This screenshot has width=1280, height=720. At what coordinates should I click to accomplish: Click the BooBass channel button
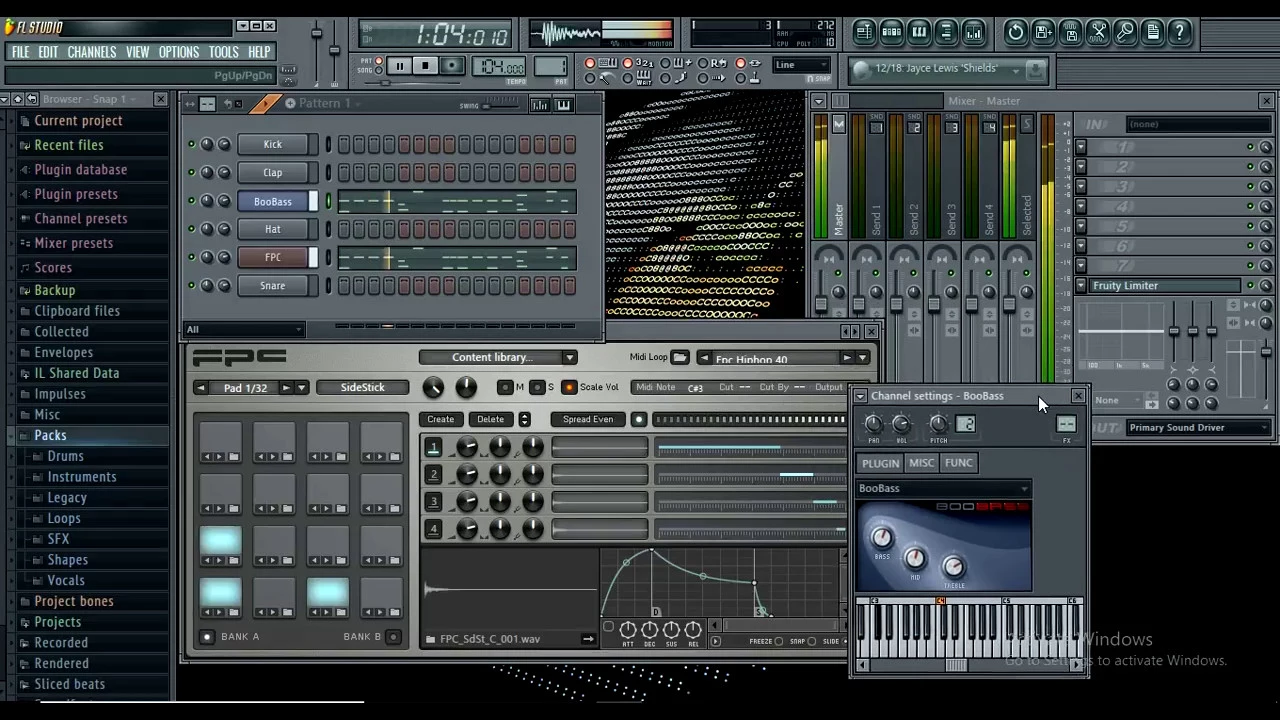[x=272, y=201]
